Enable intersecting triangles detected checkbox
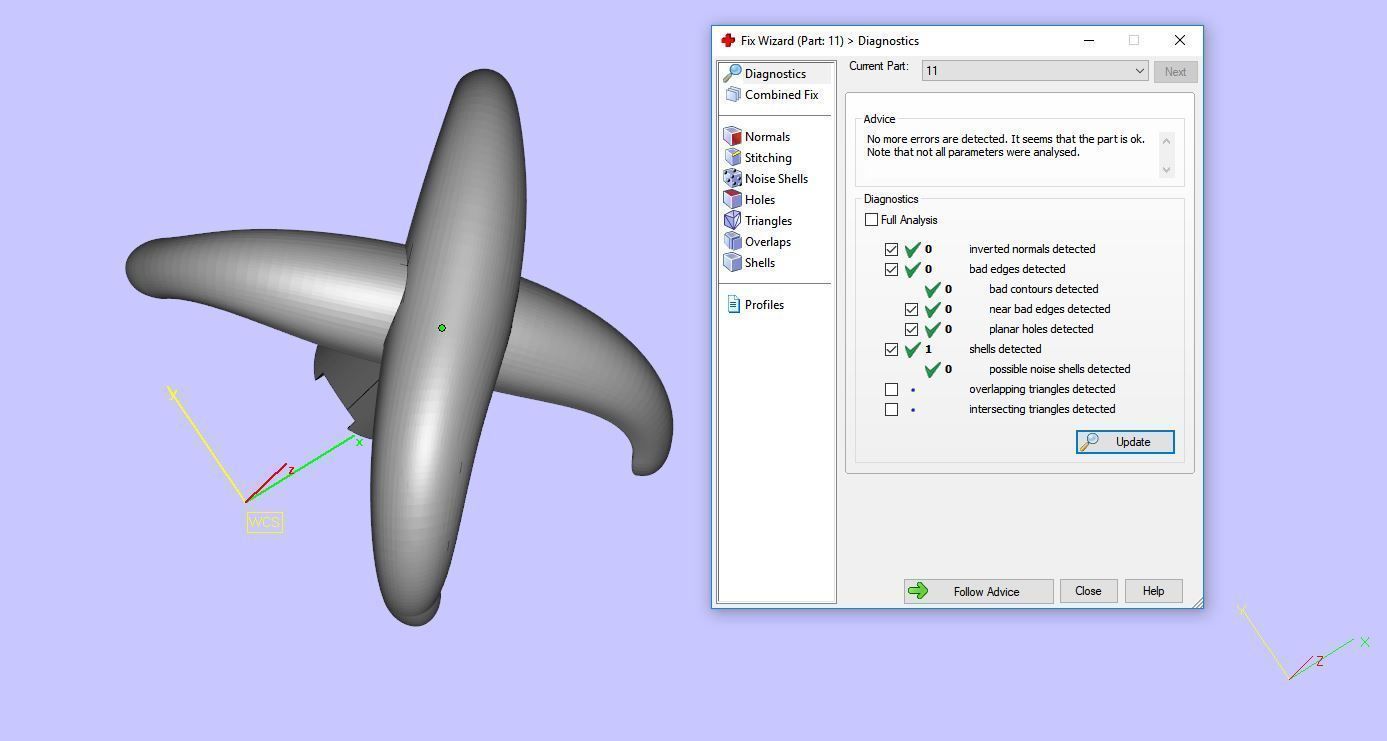This screenshot has height=741, width=1387. (x=891, y=409)
